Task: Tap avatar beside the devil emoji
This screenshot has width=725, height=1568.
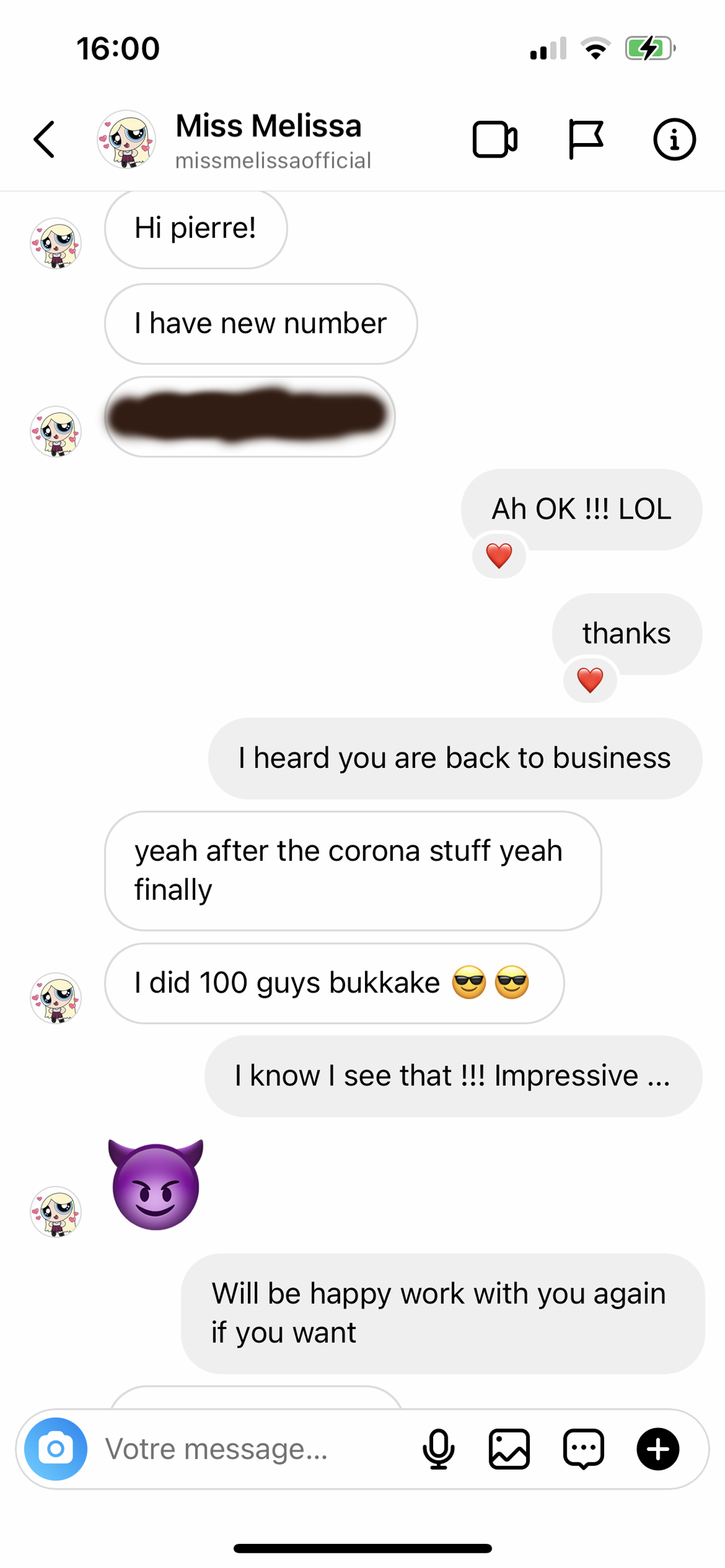Action: coord(56,1211)
